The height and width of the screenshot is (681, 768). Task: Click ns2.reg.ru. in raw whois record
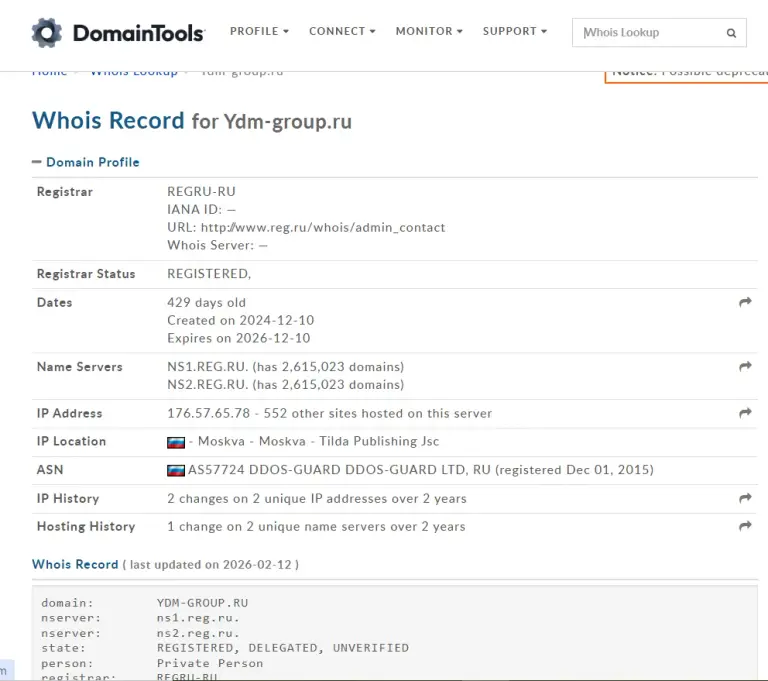coord(198,633)
